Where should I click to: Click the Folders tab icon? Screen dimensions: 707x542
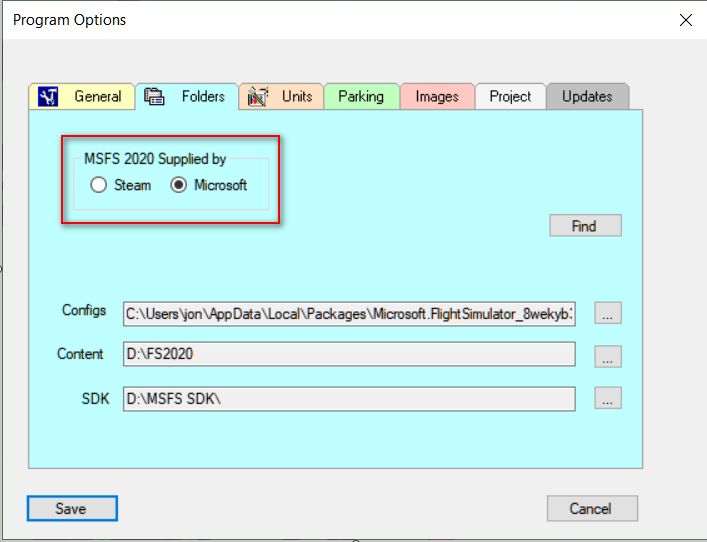click(154, 96)
